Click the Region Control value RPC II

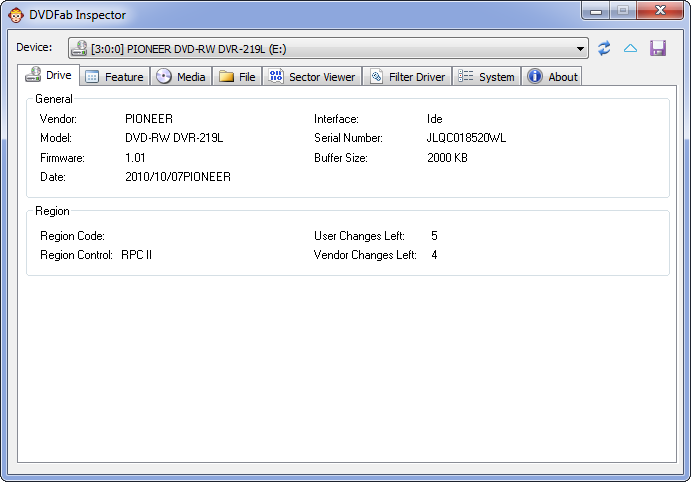(137, 255)
